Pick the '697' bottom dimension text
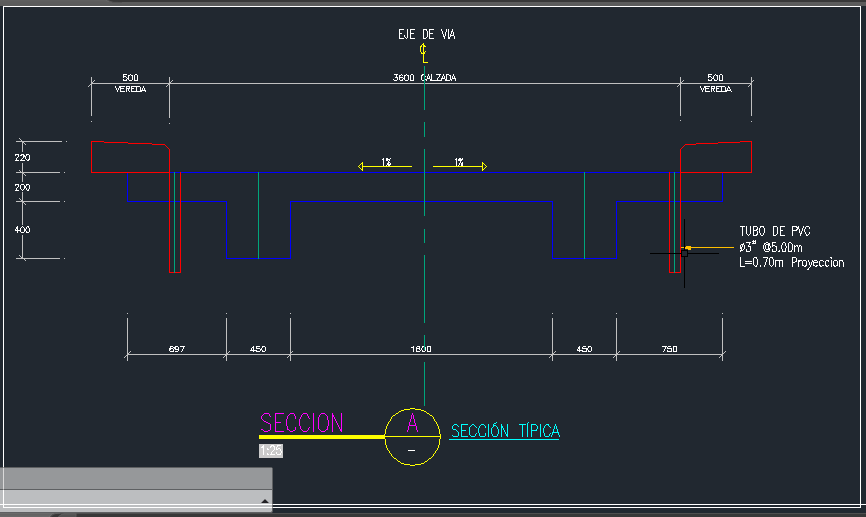Screen dimensions: 866x517 click(177, 349)
